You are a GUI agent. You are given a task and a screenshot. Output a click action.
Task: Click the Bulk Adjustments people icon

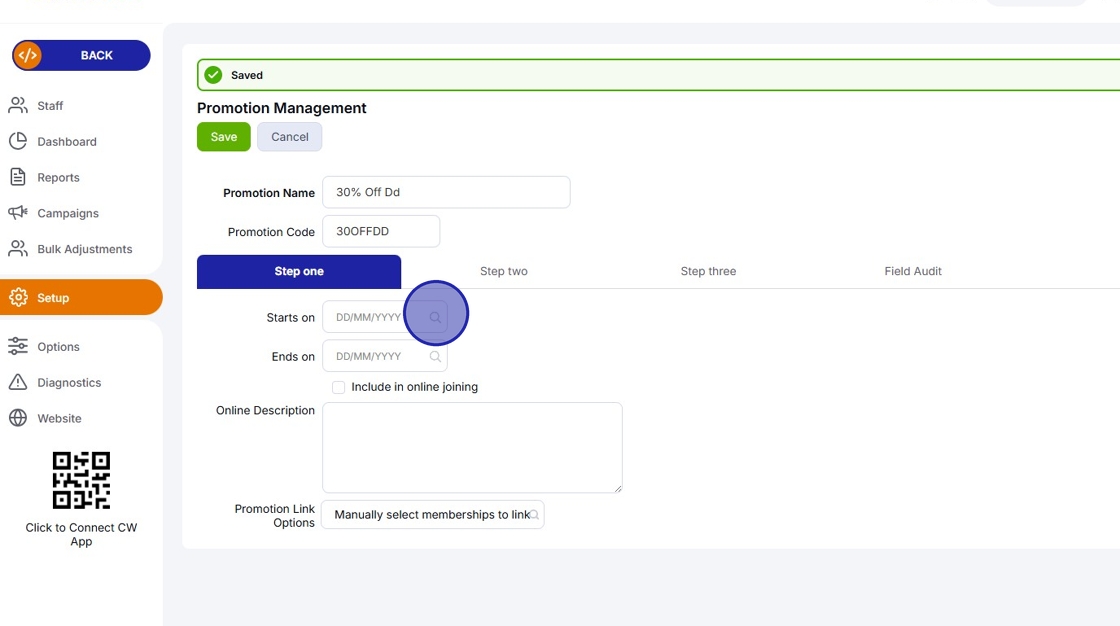pyautogui.click(x=18, y=249)
